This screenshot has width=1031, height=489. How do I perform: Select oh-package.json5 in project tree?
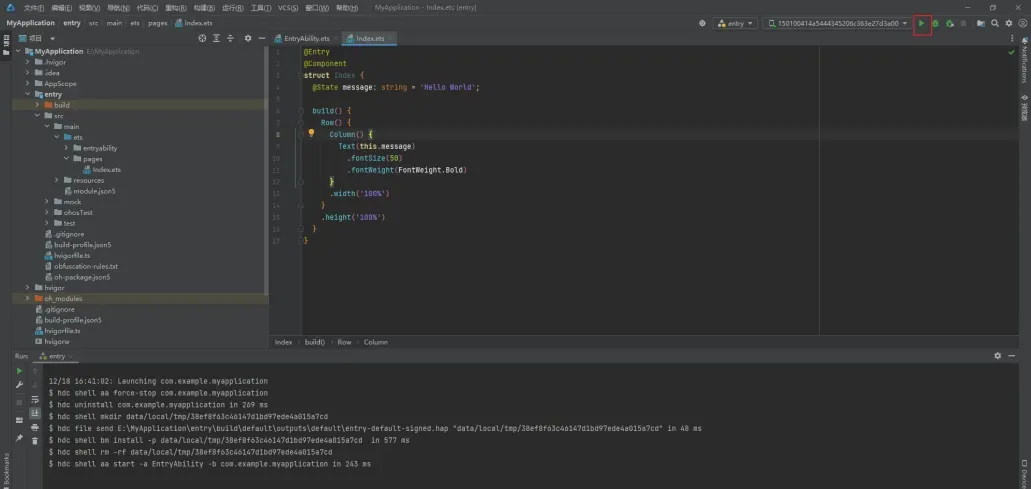point(77,277)
